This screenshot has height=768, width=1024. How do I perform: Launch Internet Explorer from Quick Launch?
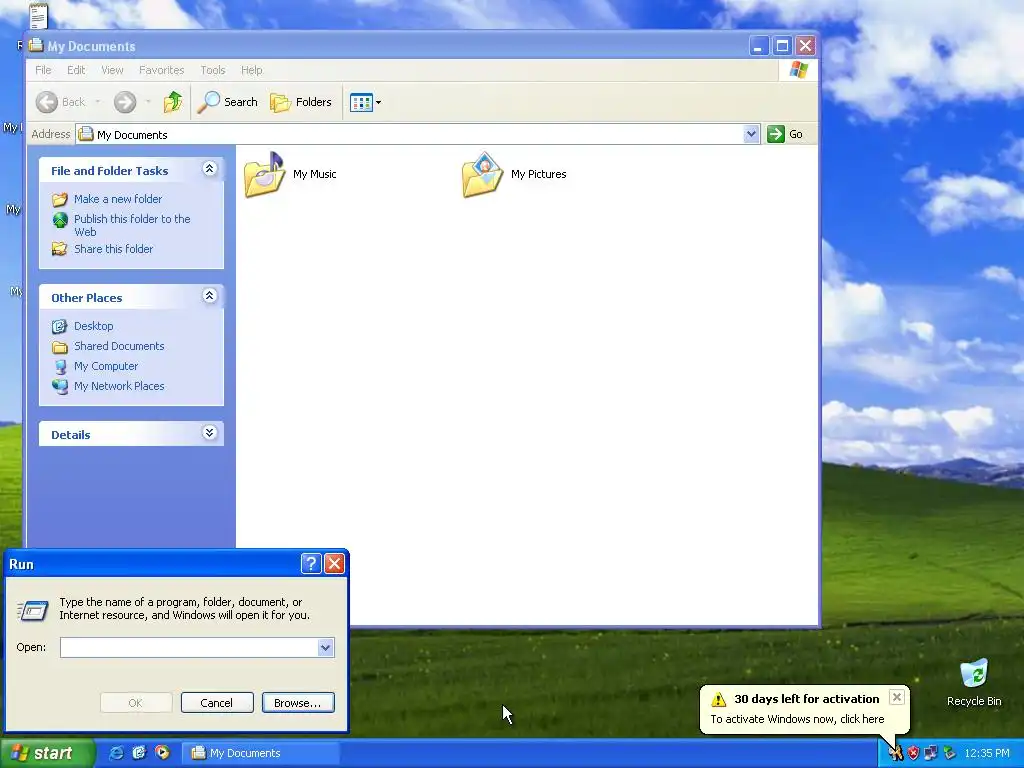(x=116, y=753)
